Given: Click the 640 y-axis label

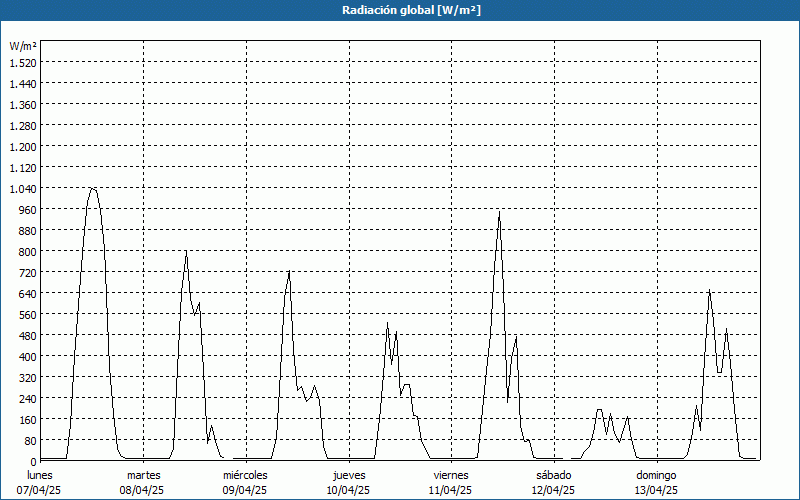Looking at the screenshot, I should [x=28, y=293].
